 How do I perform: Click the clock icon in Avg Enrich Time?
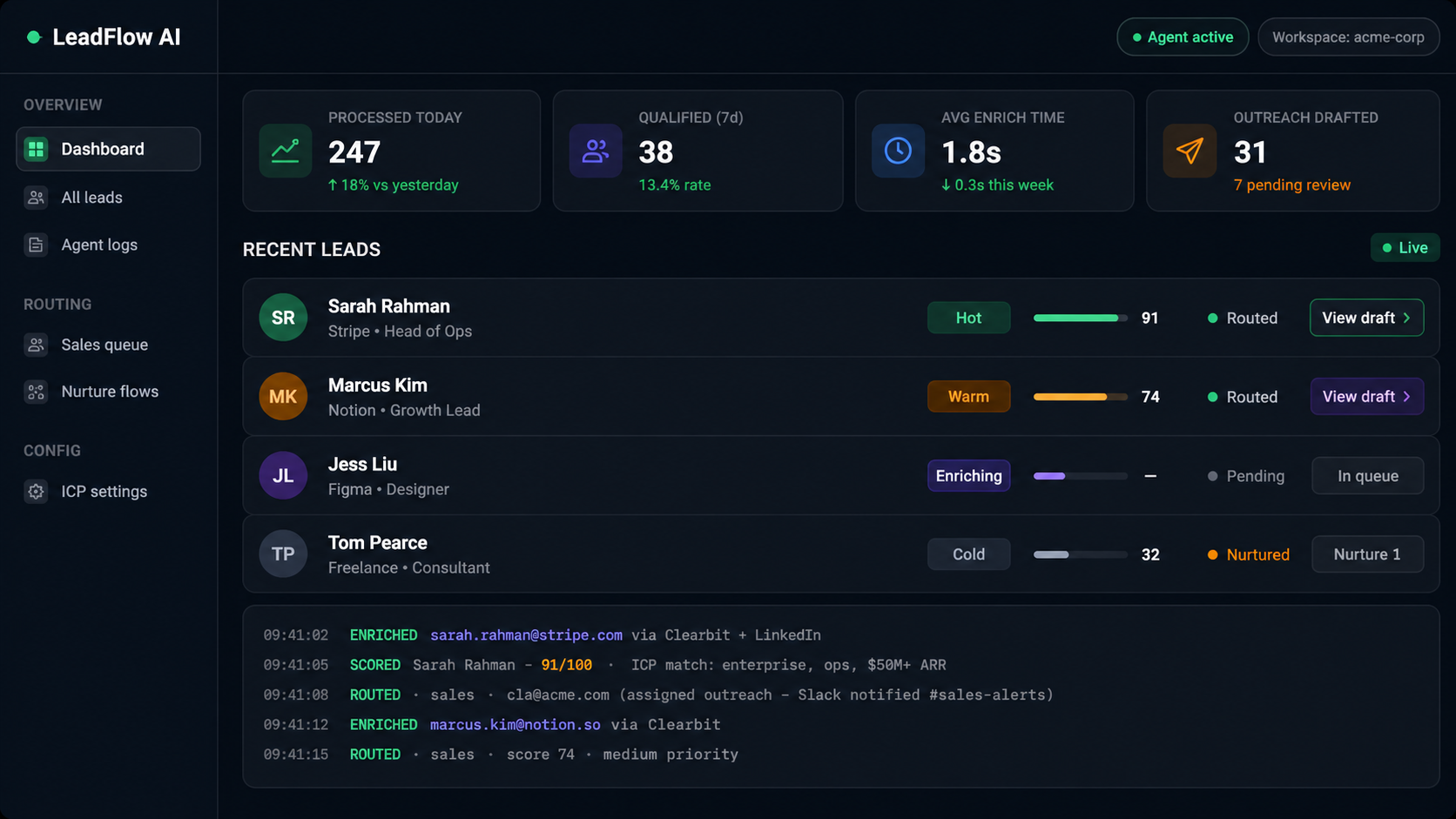tap(898, 151)
